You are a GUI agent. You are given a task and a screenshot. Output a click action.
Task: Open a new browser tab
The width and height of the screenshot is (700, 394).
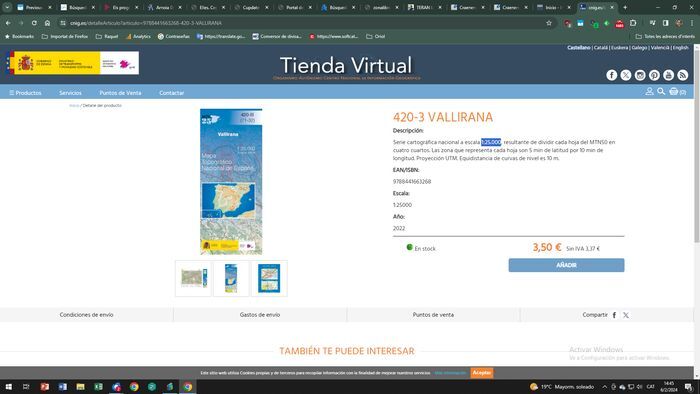(625, 7)
